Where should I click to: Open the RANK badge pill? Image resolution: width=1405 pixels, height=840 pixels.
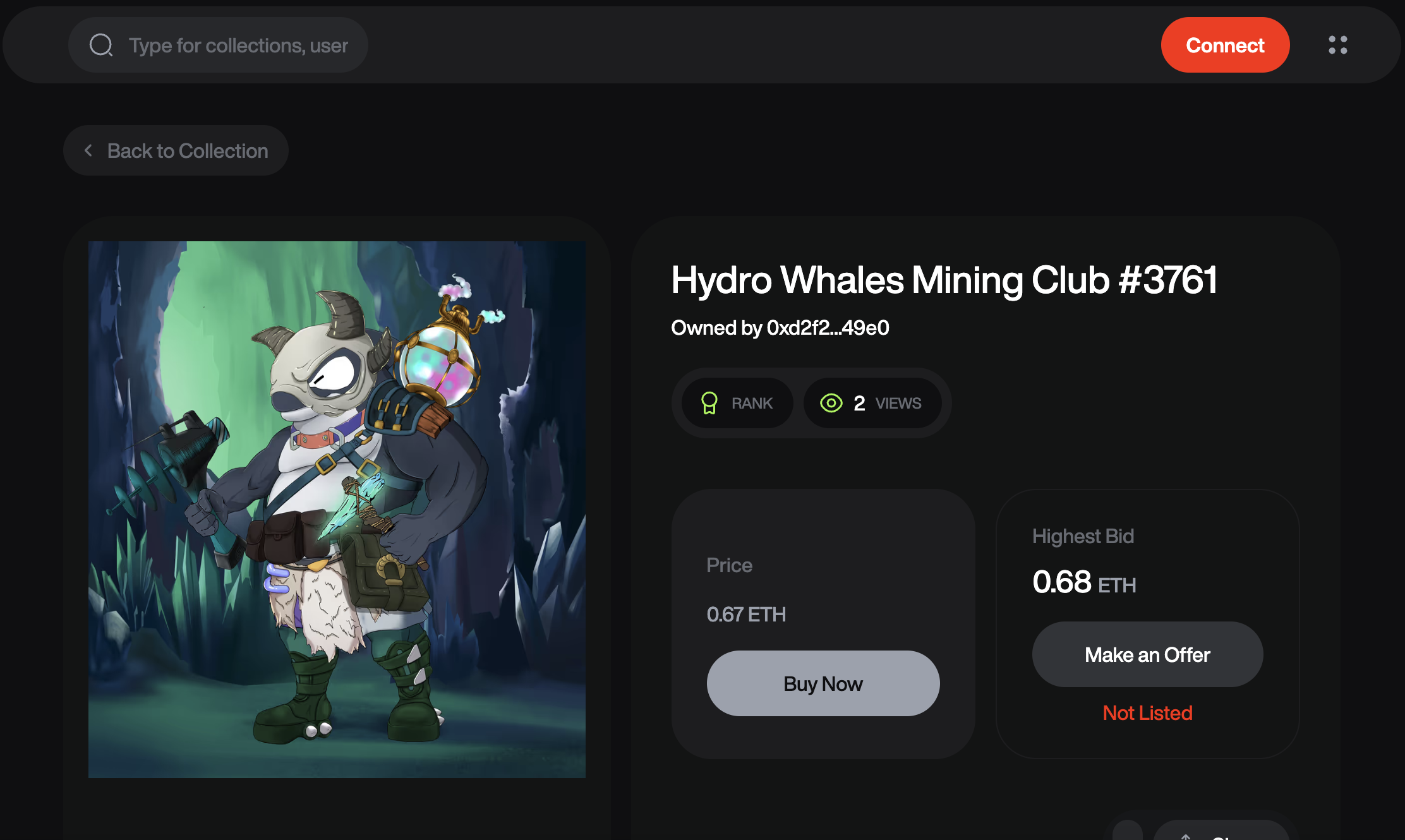pyautogui.click(x=737, y=403)
